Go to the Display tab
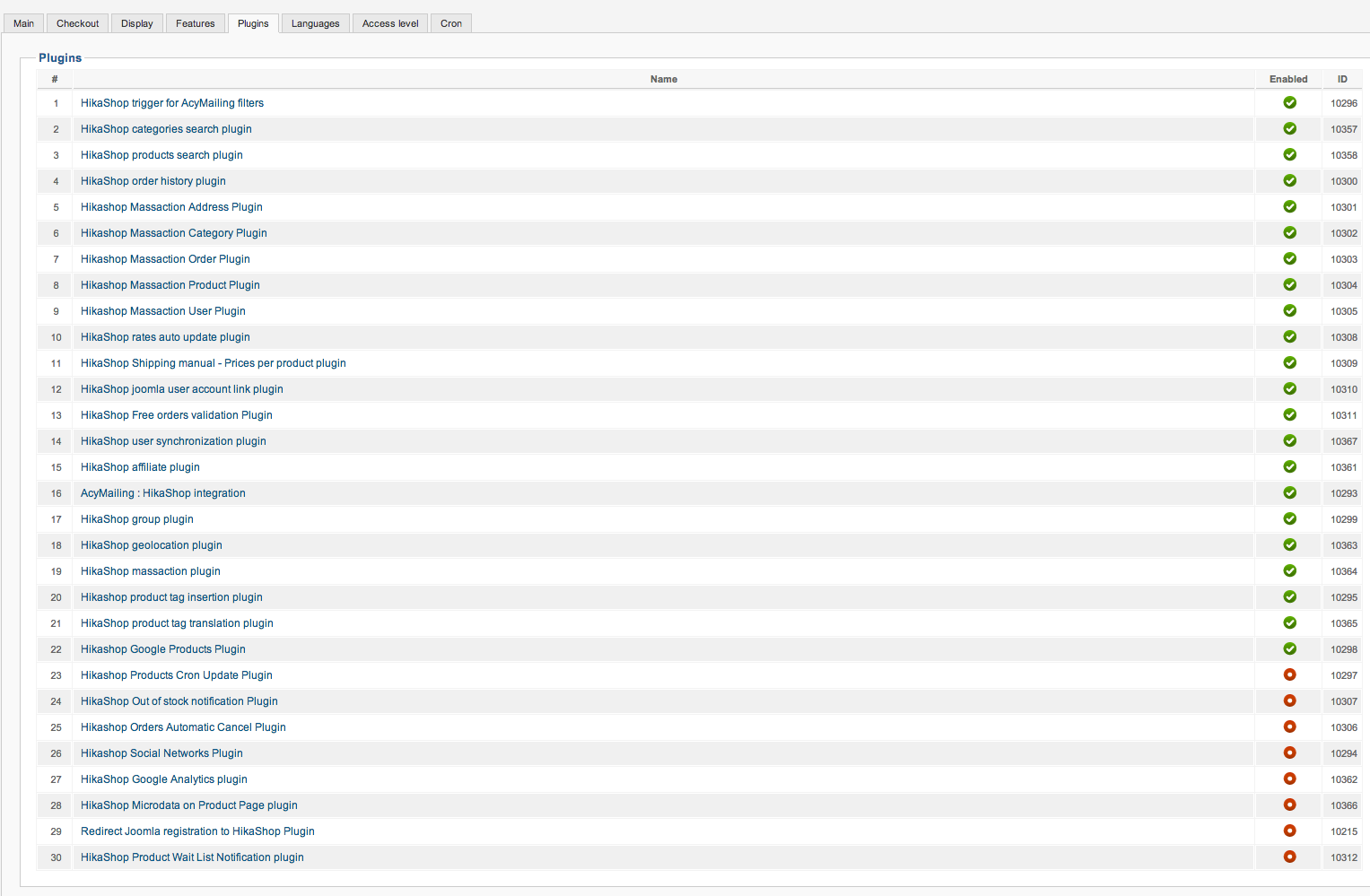 (x=137, y=23)
